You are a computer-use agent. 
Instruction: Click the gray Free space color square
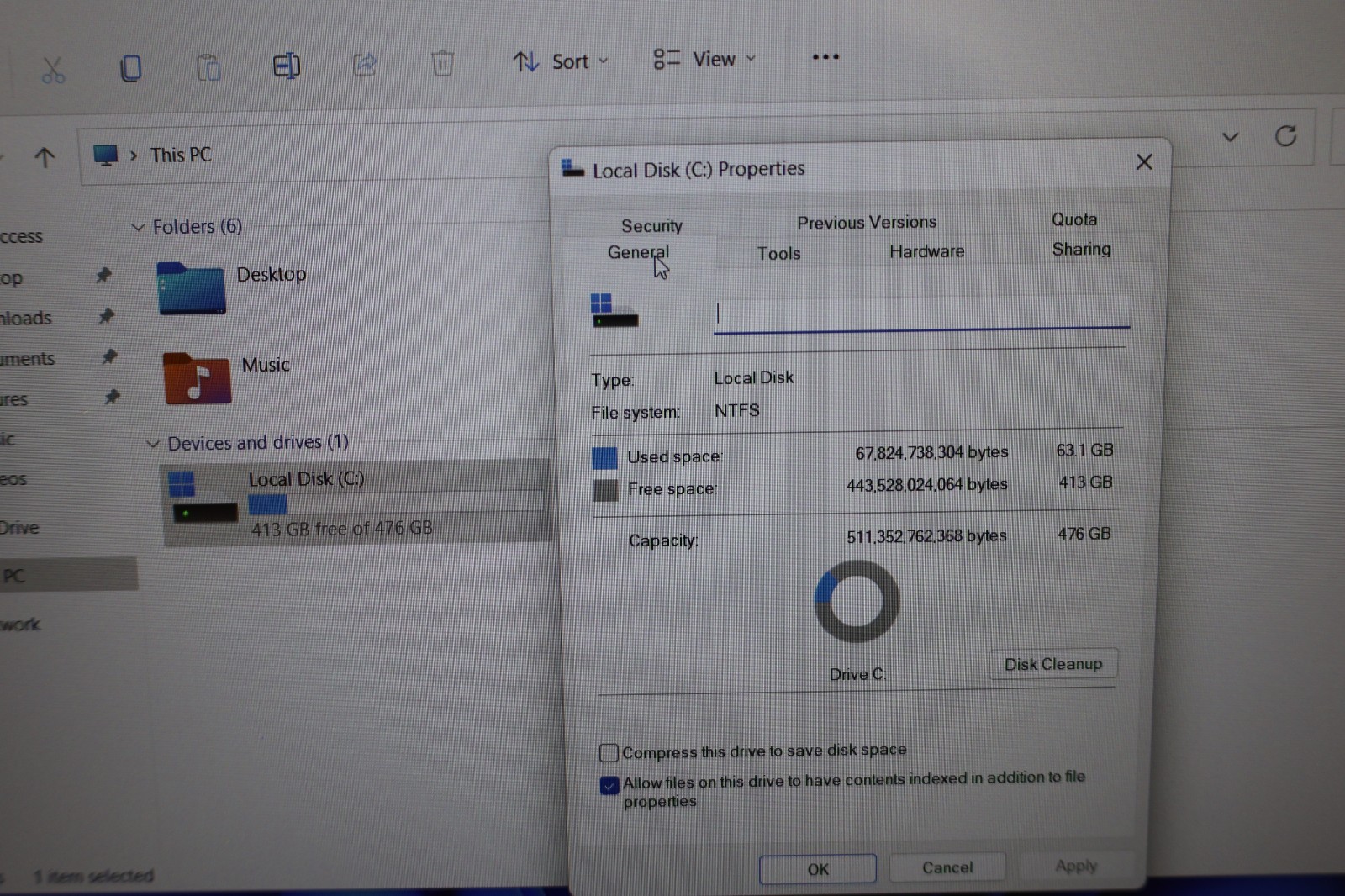point(605,490)
